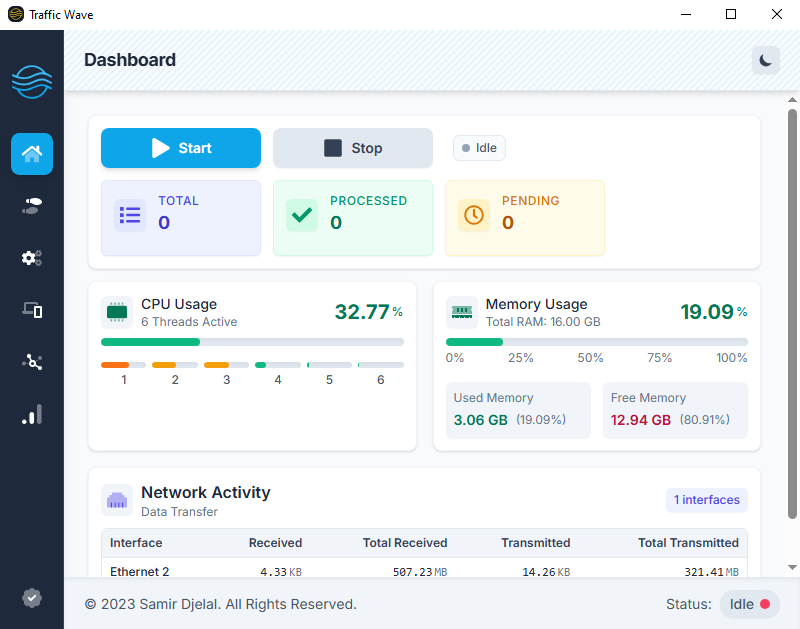Click thread 3 usage bar
This screenshot has width=800, height=629.
(x=227, y=365)
